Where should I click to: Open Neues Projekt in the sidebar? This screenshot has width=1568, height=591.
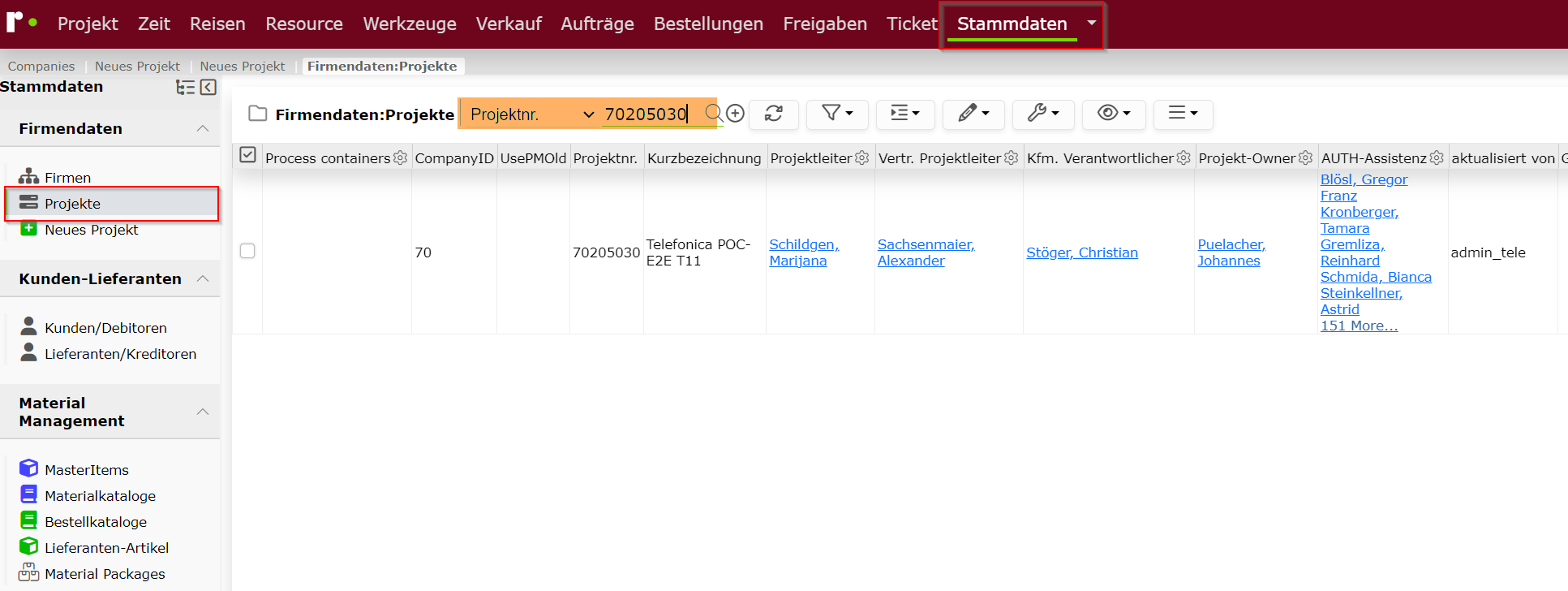(x=91, y=230)
